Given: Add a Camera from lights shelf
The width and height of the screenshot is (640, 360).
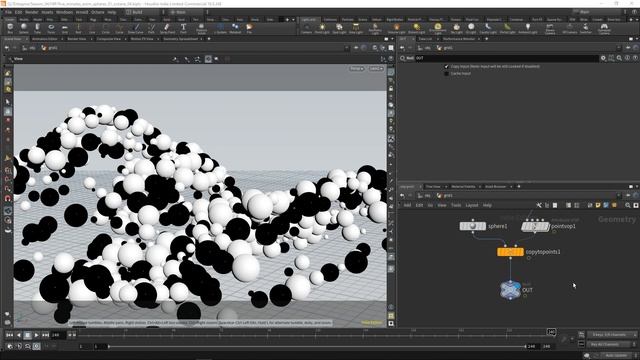Looking at the screenshot, I should [307, 28].
